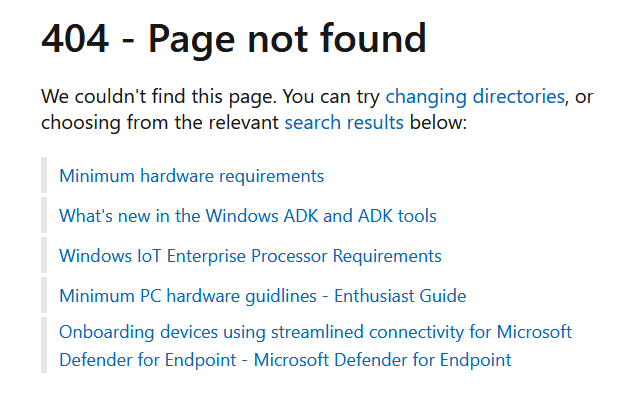638x412 pixels.
Task: Click the 'choosing from the relevant' text
Action: [160, 123]
